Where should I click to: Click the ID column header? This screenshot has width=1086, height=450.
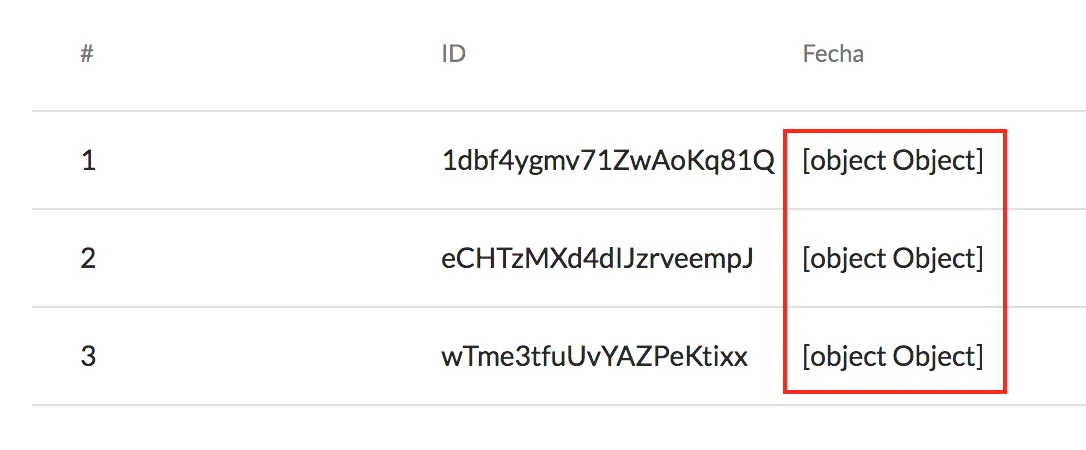coord(453,54)
